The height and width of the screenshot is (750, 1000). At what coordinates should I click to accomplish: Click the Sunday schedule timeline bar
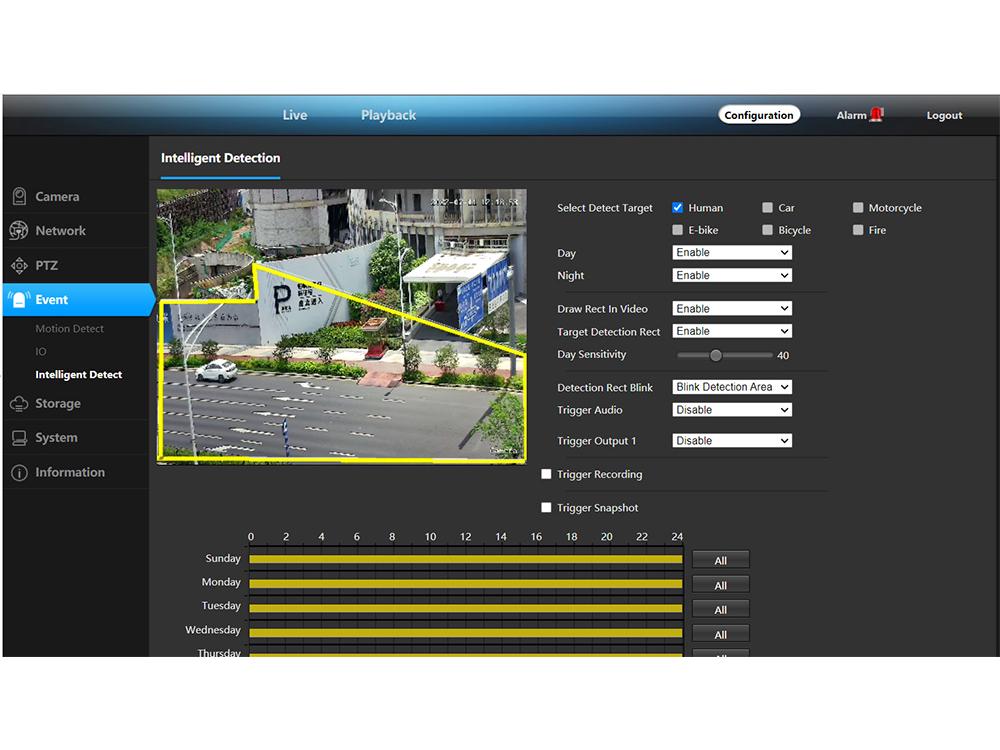tap(466, 559)
